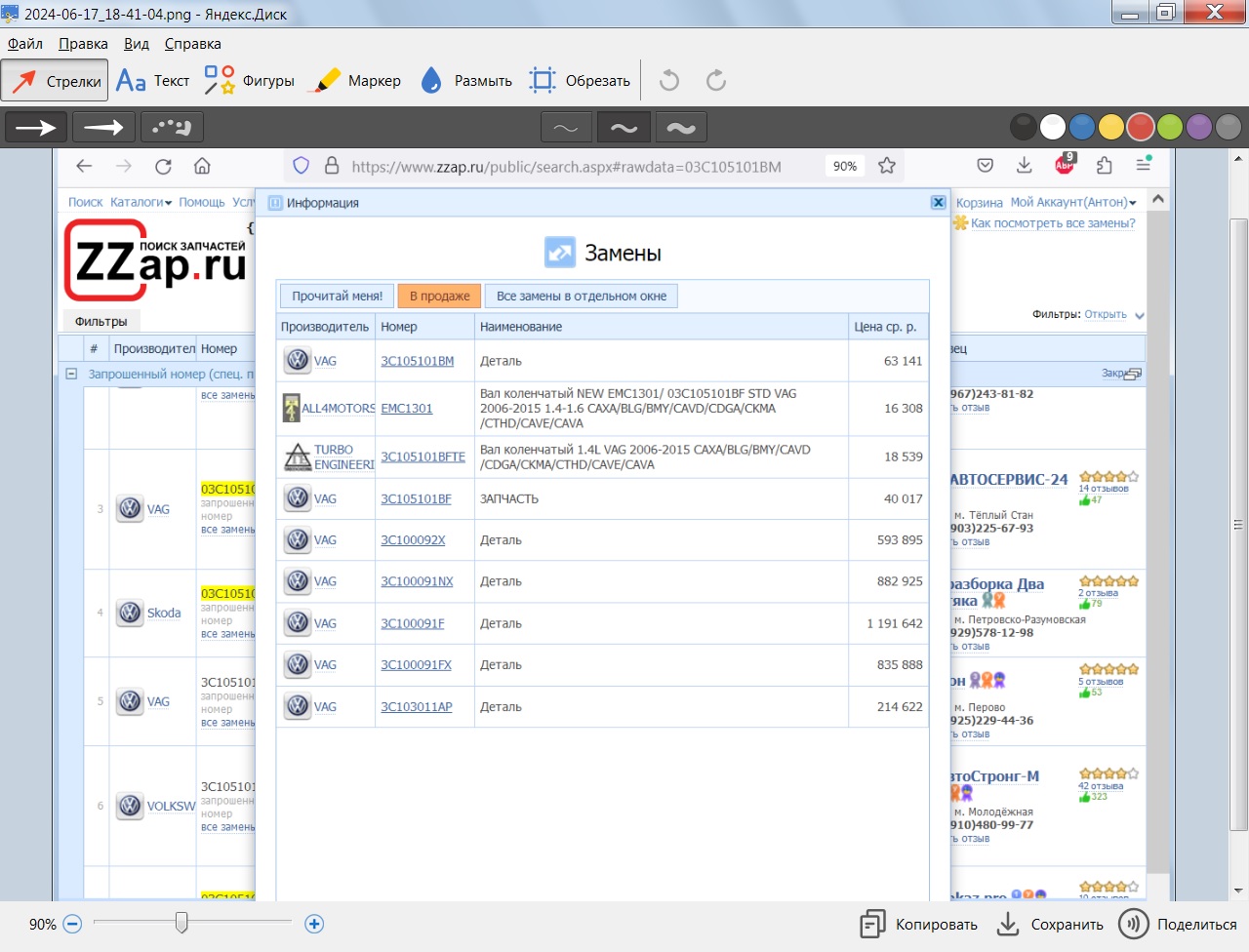The height and width of the screenshot is (952, 1249).
Task: Open the Правка menu
Action: [x=83, y=44]
